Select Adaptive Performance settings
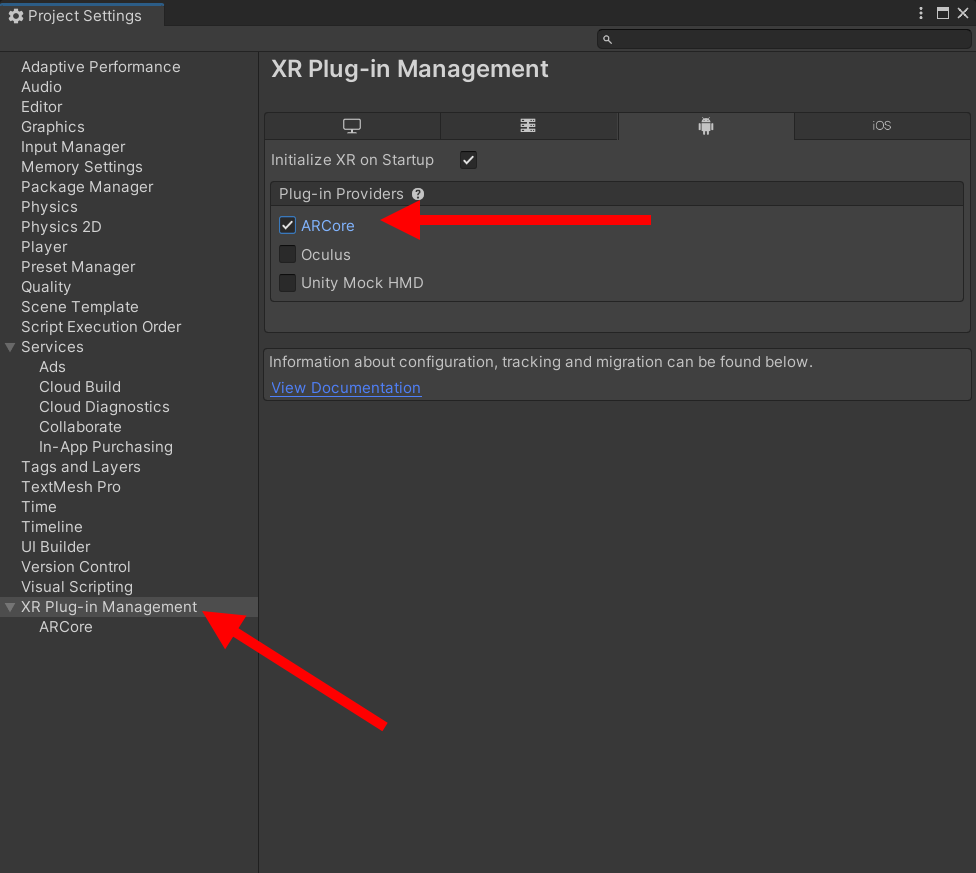 tap(101, 67)
